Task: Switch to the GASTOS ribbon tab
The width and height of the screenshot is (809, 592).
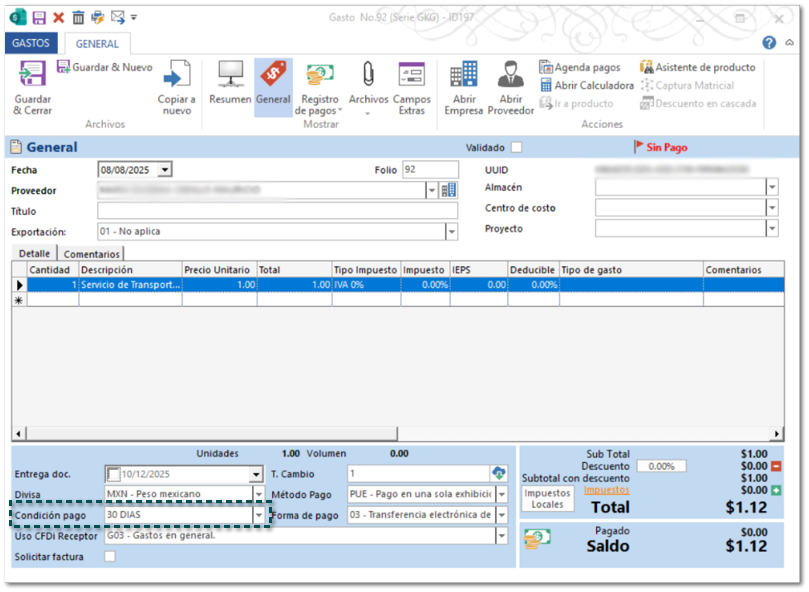Action: point(31,44)
